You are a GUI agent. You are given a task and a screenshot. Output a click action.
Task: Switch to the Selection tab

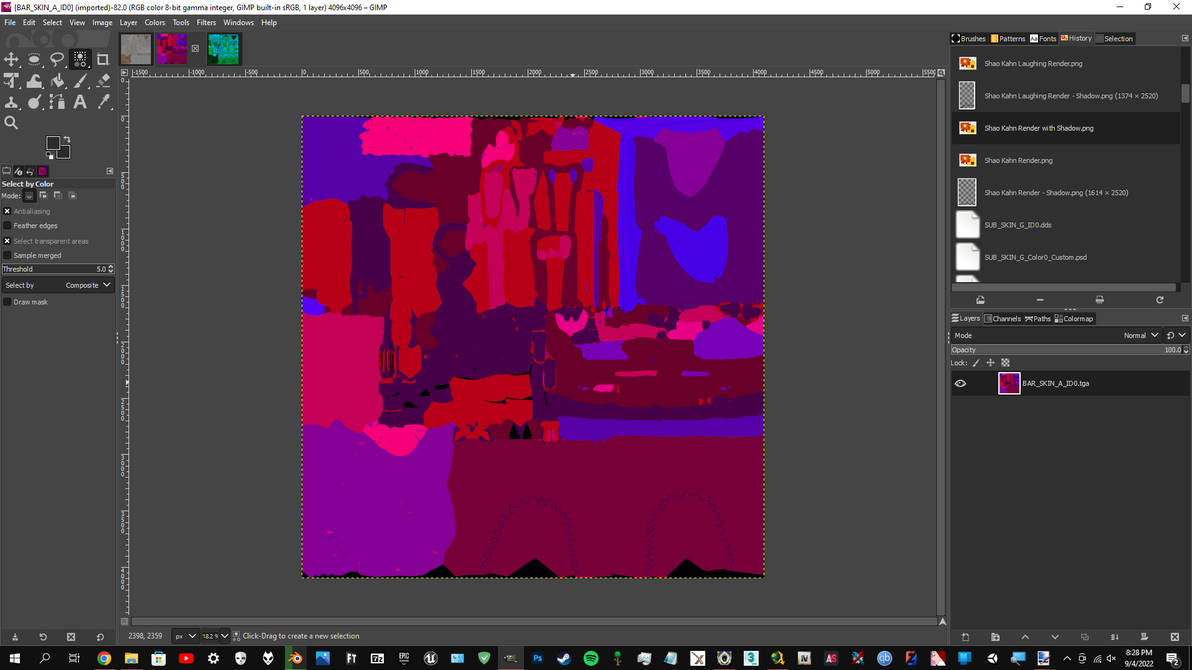point(1114,39)
